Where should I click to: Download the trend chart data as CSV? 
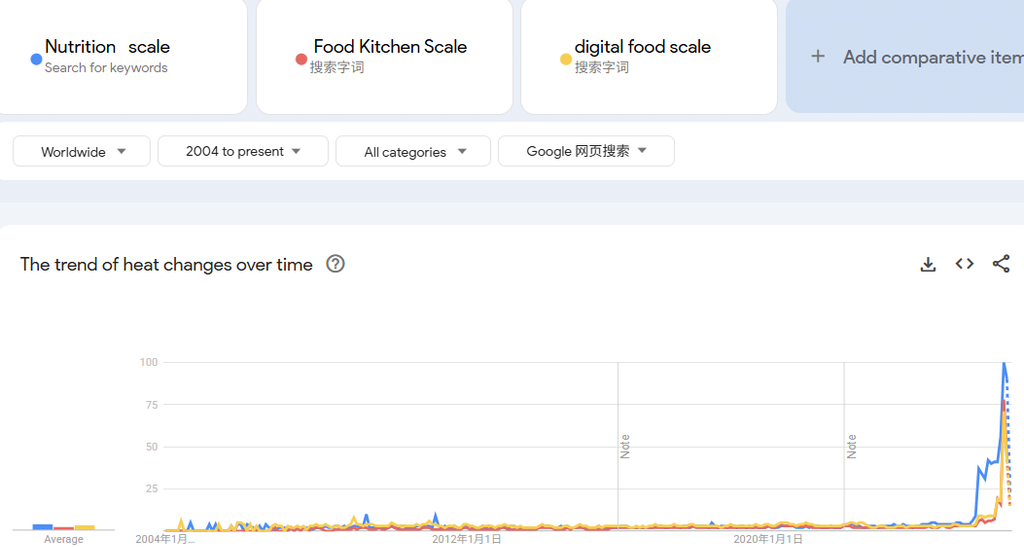click(928, 264)
